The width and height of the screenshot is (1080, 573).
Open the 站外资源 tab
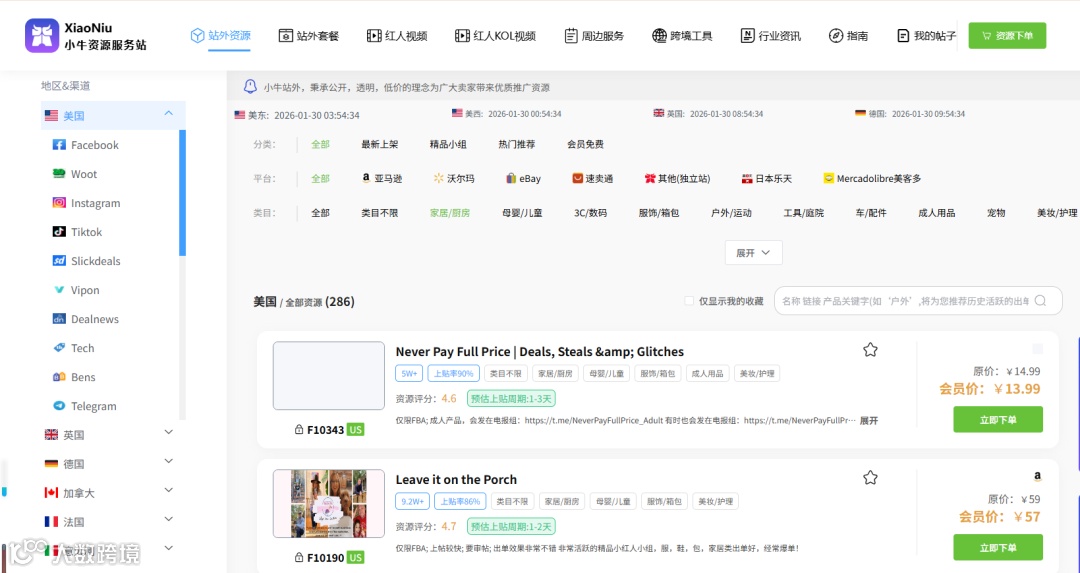tap(220, 35)
